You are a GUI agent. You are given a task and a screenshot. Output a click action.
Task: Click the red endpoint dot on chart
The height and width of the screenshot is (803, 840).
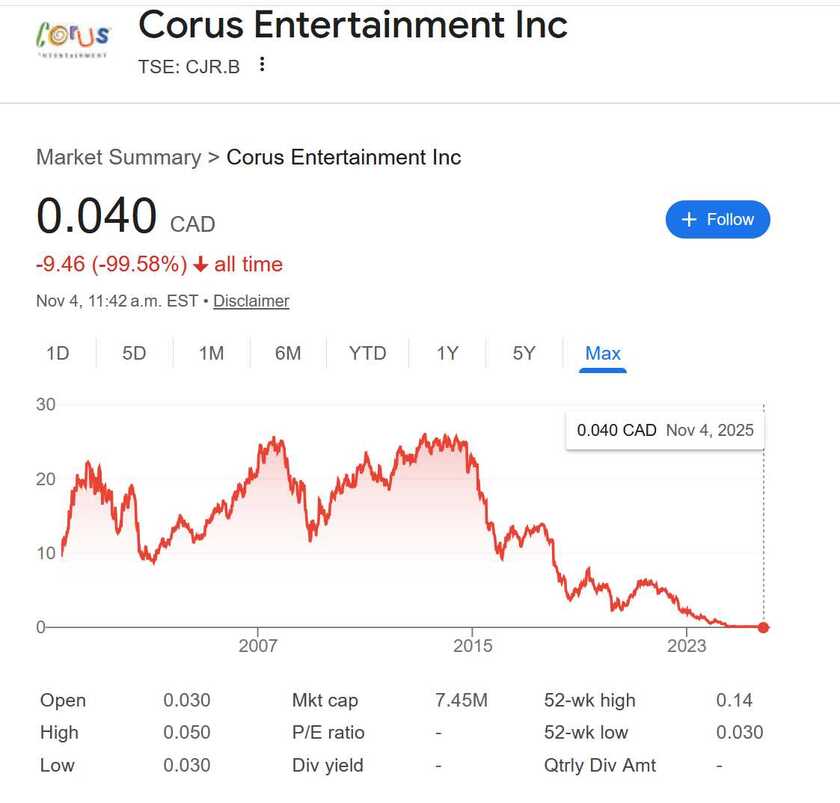click(x=764, y=627)
